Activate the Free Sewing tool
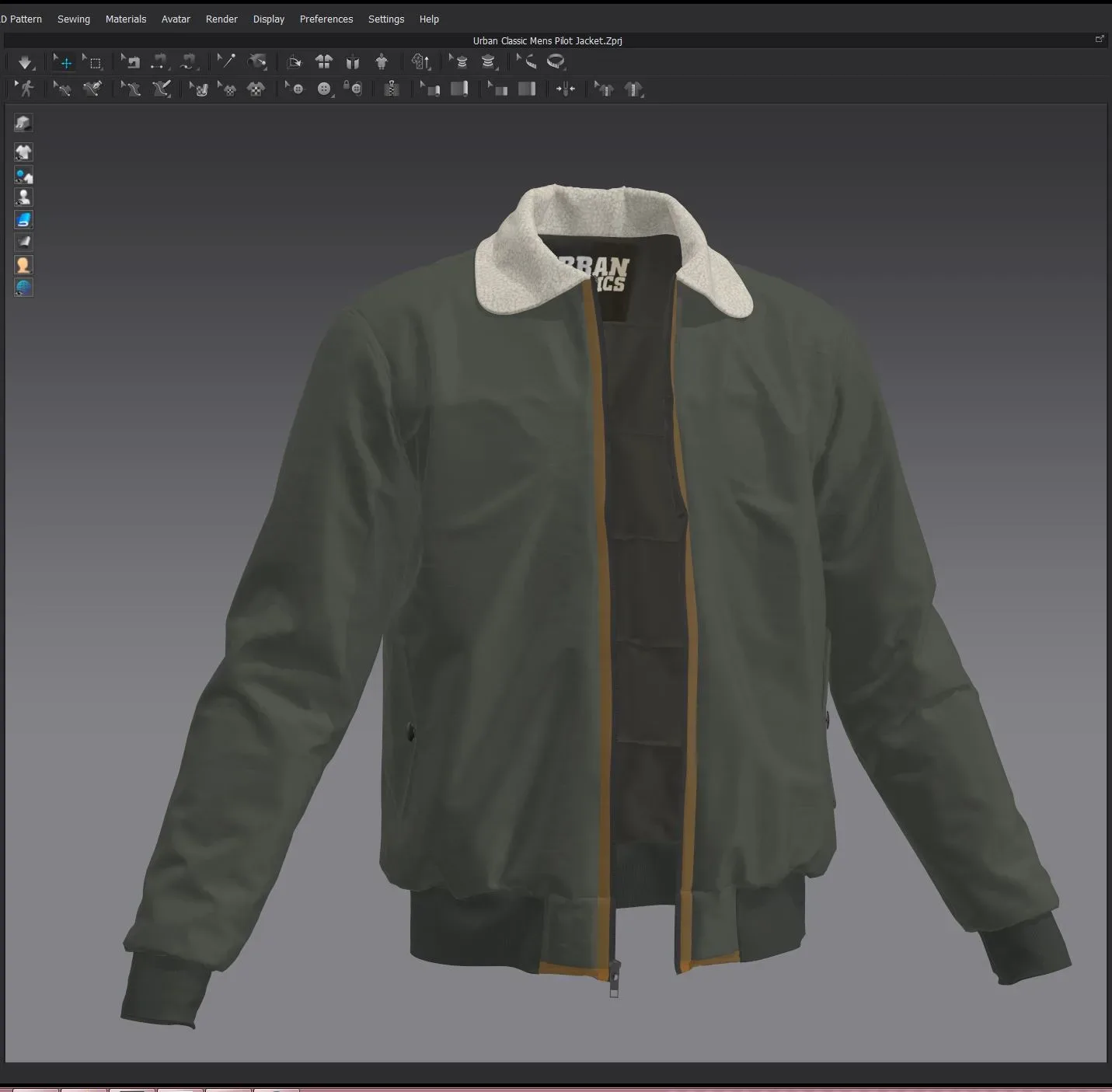The image size is (1112, 1092). tap(188, 62)
